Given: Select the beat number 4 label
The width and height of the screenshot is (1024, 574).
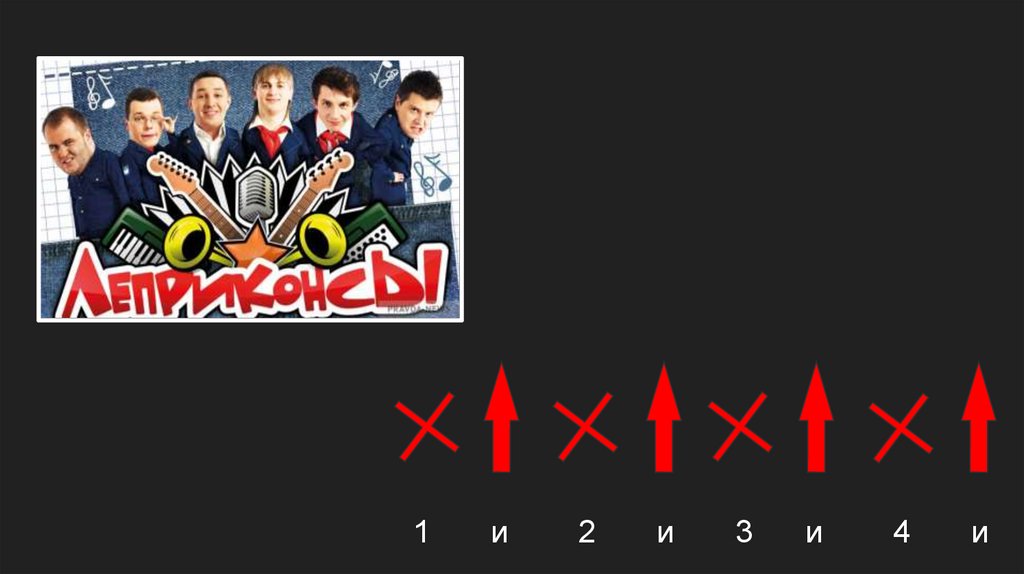Looking at the screenshot, I should (x=902, y=532).
